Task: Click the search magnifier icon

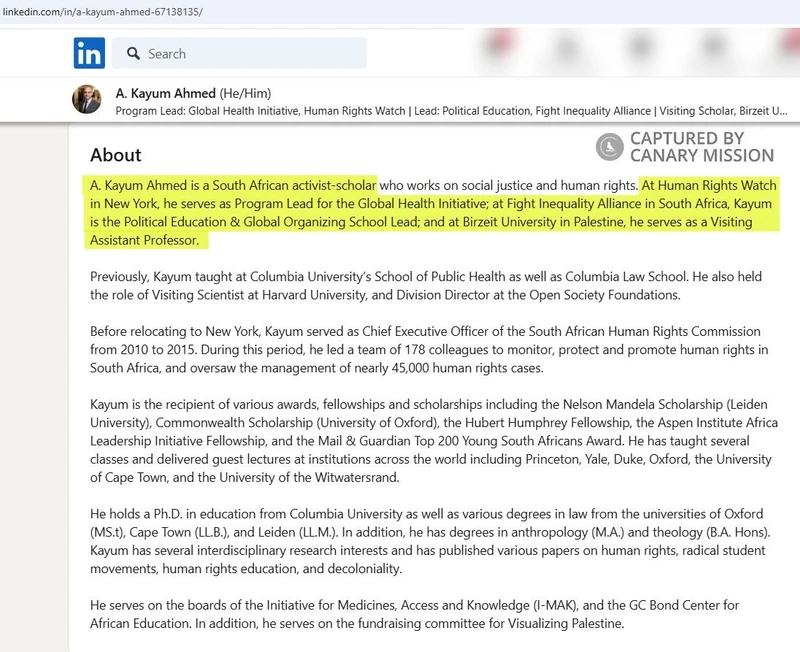Action: 133,54
